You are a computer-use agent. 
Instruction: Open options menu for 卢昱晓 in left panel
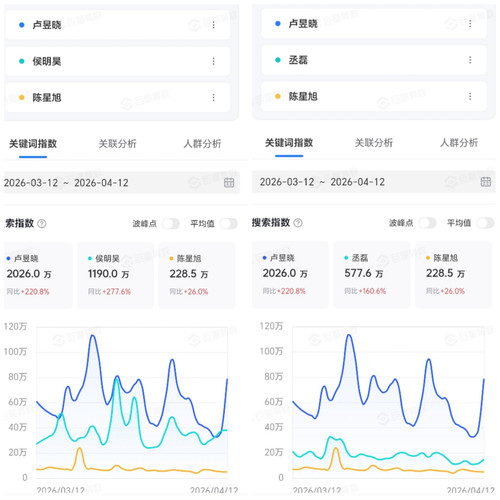213,25
